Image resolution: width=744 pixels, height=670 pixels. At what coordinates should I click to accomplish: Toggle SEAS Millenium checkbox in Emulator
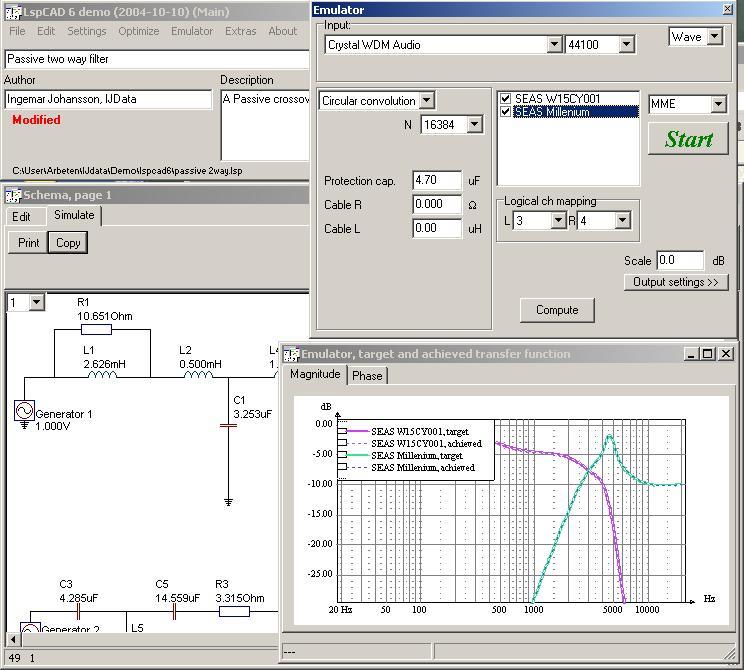coord(505,112)
